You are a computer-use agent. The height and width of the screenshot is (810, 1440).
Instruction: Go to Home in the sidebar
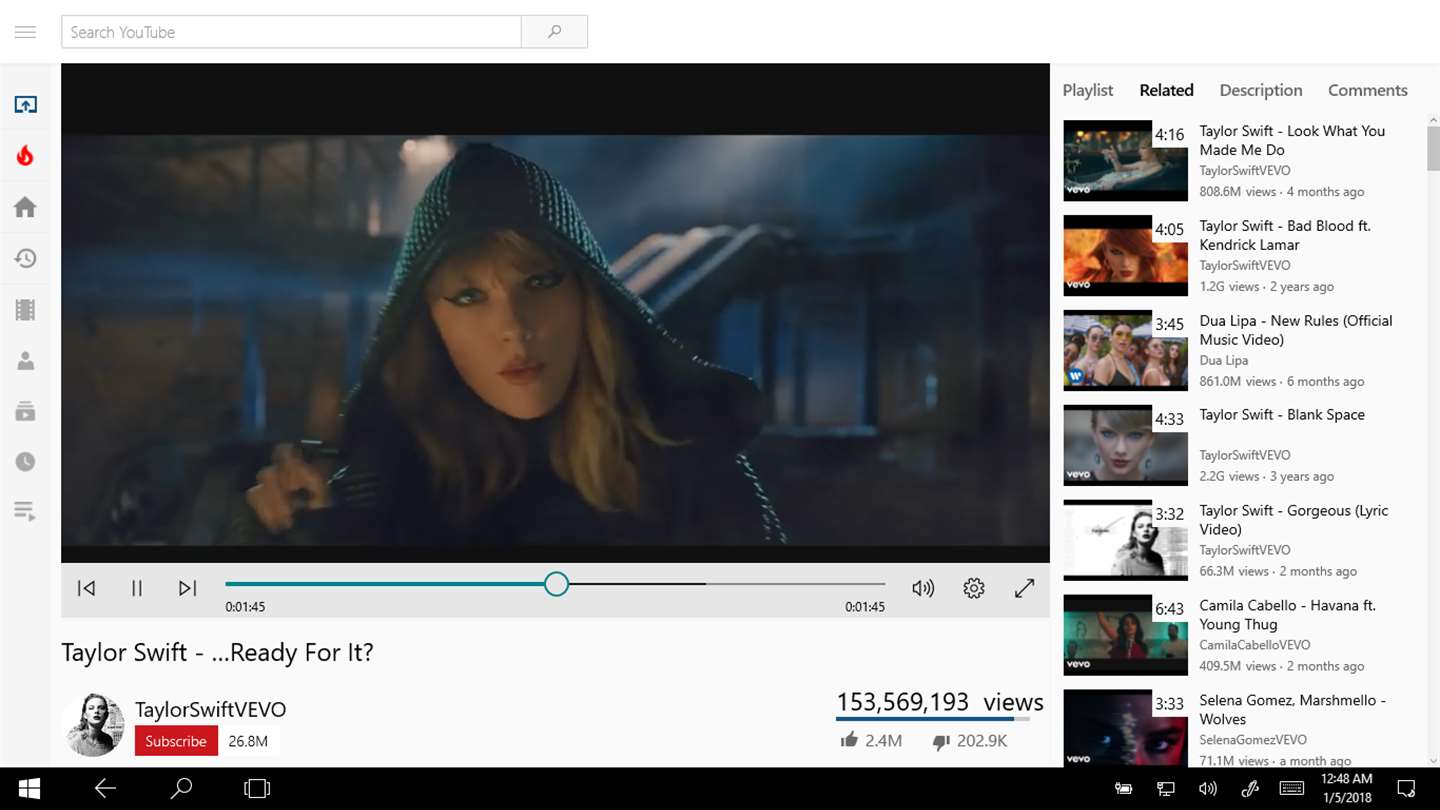[25, 207]
